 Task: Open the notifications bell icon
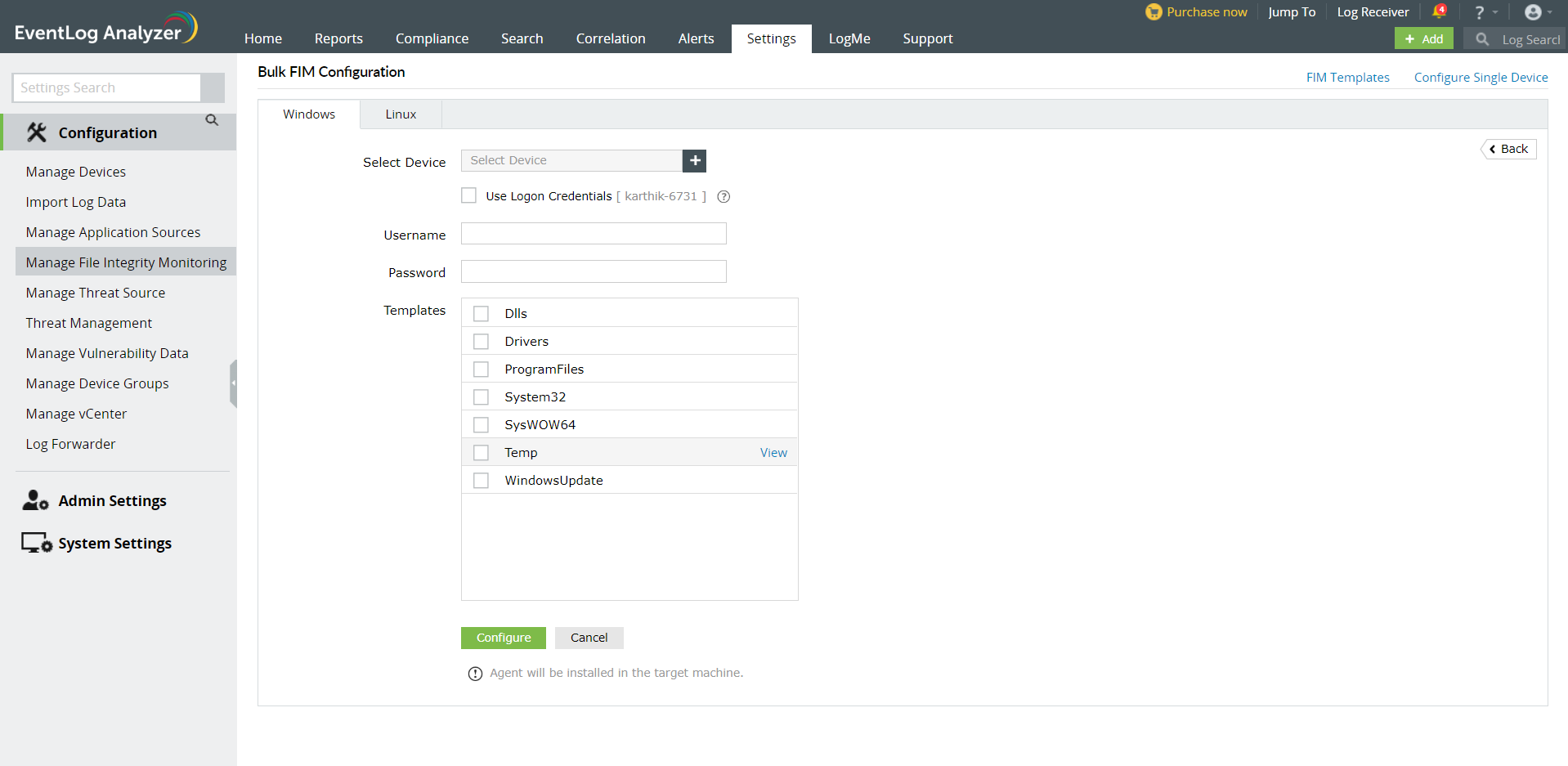1439,11
